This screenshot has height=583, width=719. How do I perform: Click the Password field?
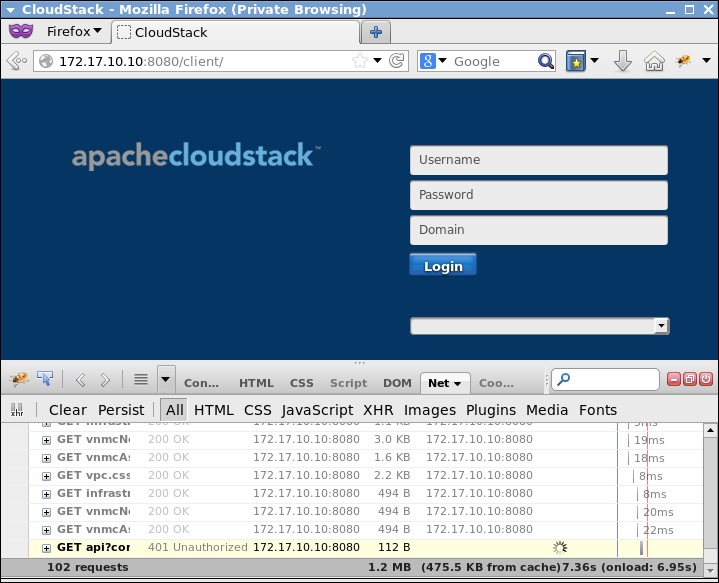[x=539, y=195]
